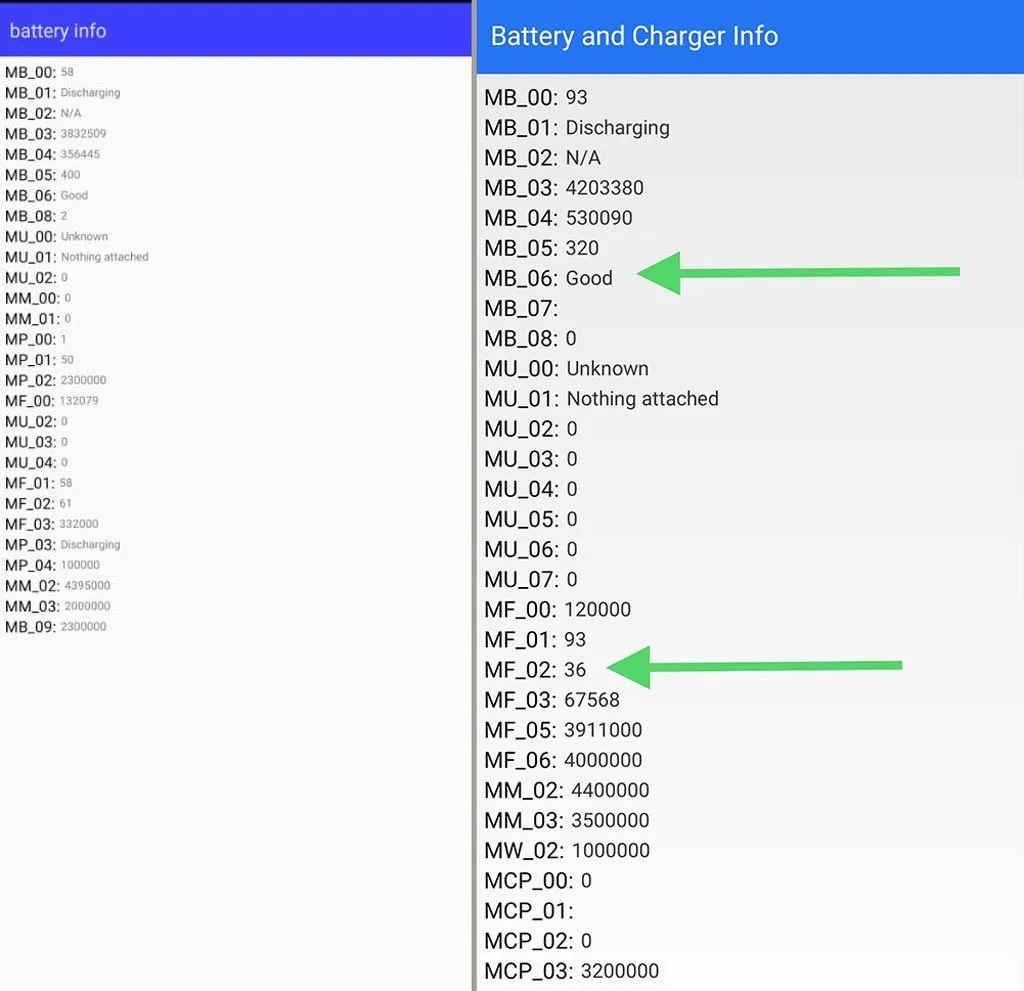1024x991 pixels.
Task: Tap the MB_03 entry with value 3832509
Action: (55, 133)
